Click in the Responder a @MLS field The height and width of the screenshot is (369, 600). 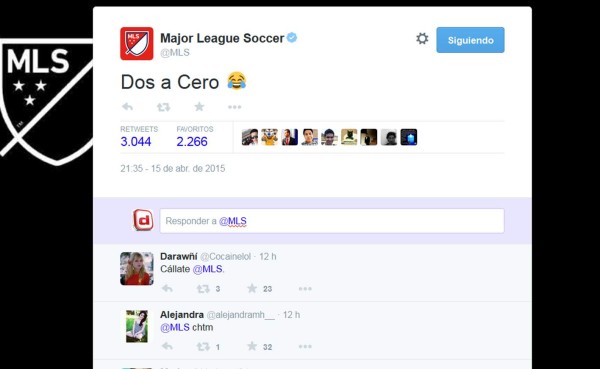pyautogui.click(x=332, y=221)
